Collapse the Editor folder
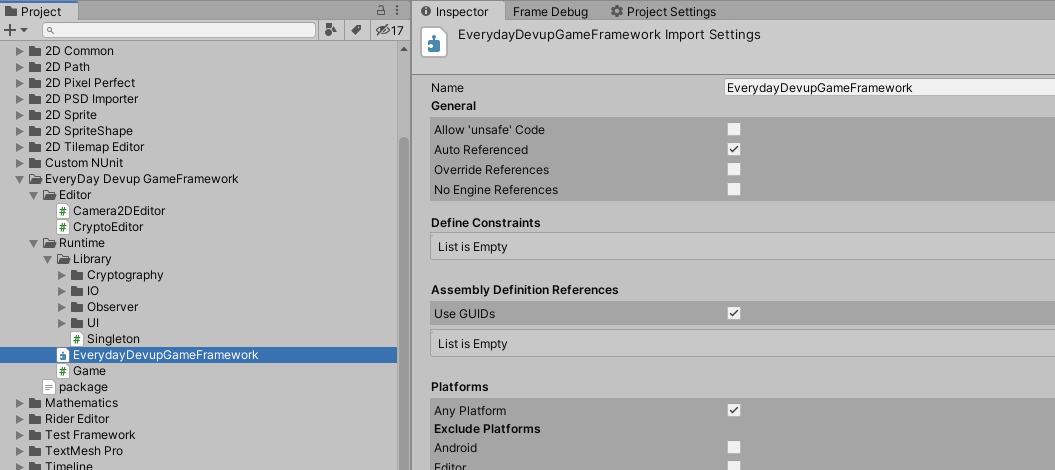Image resolution: width=1055 pixels, height=470 pixels. coord(34,195)
